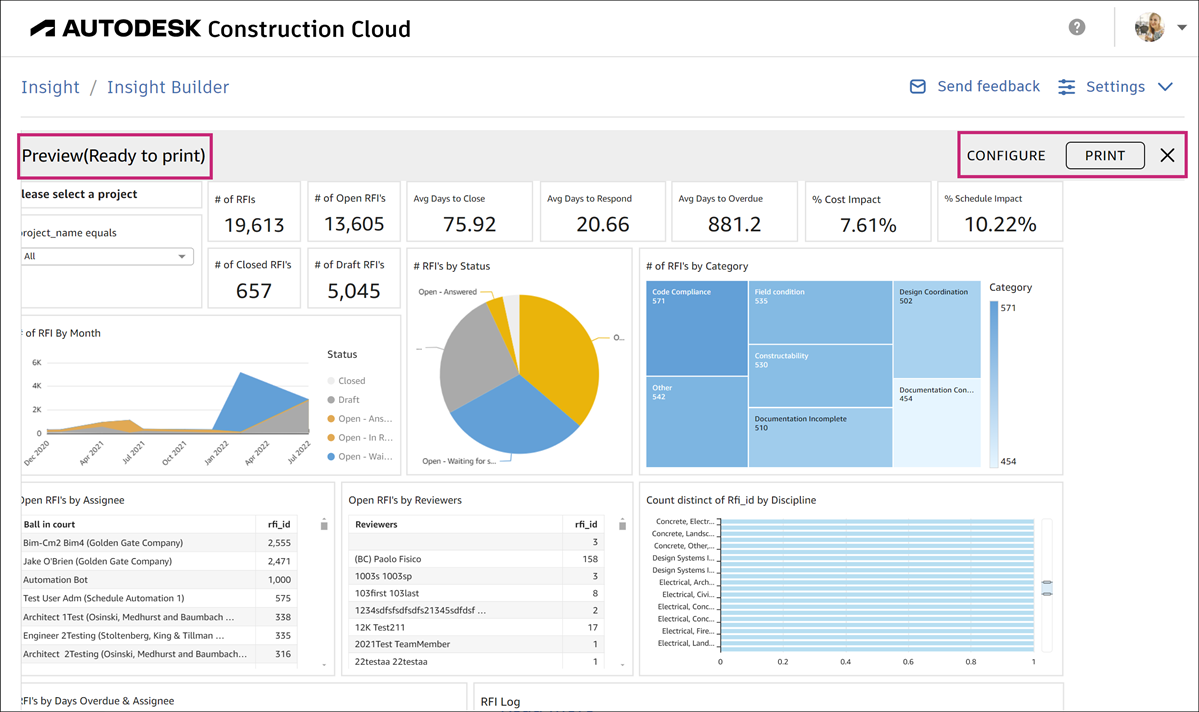Select the 1003s 1003sp reviewer row
Image resolution: width=1199 pixels, height=712 pixels.
coord(477,576)
